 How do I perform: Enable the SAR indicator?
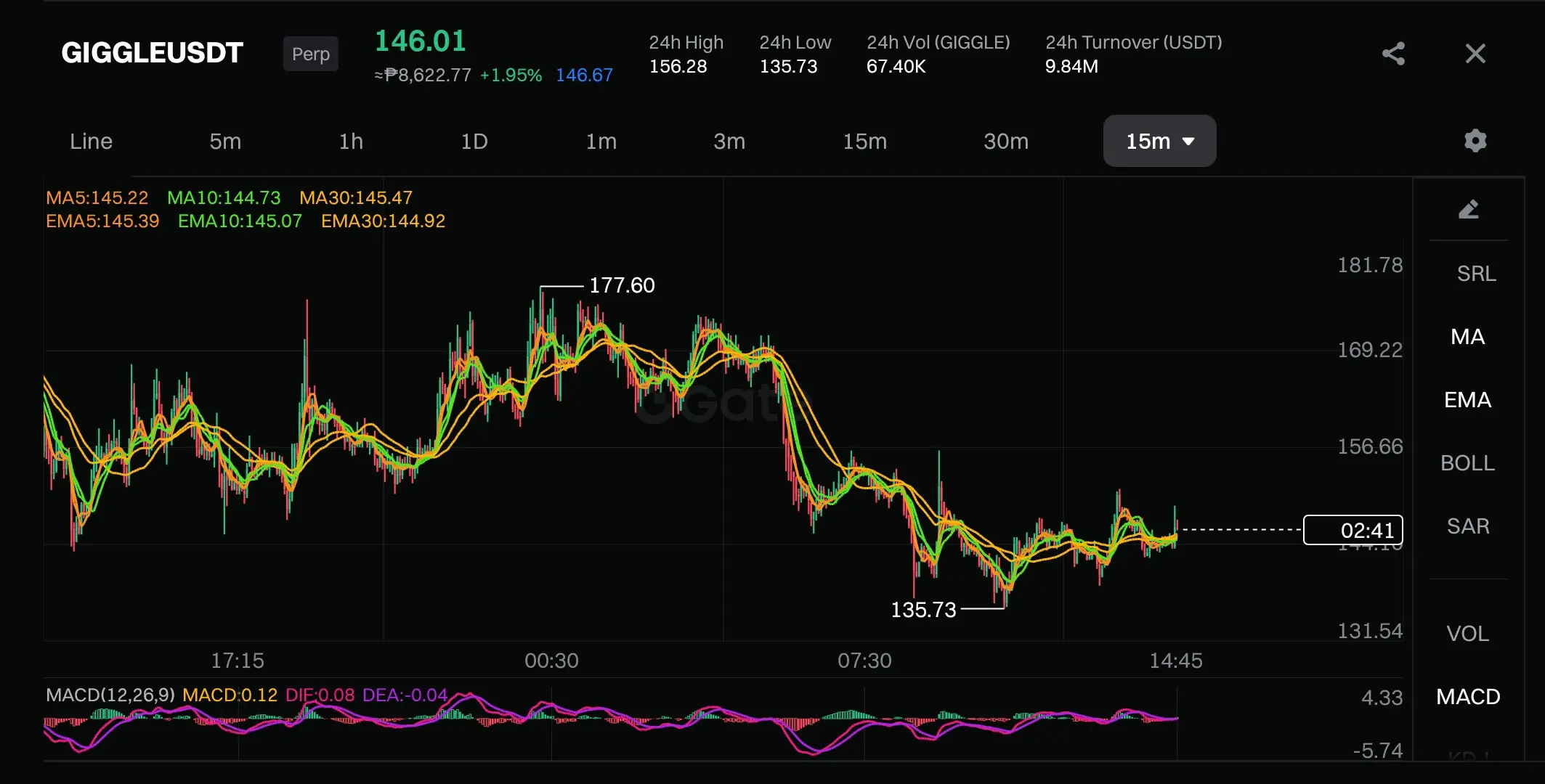click(x=1467, y=526)
